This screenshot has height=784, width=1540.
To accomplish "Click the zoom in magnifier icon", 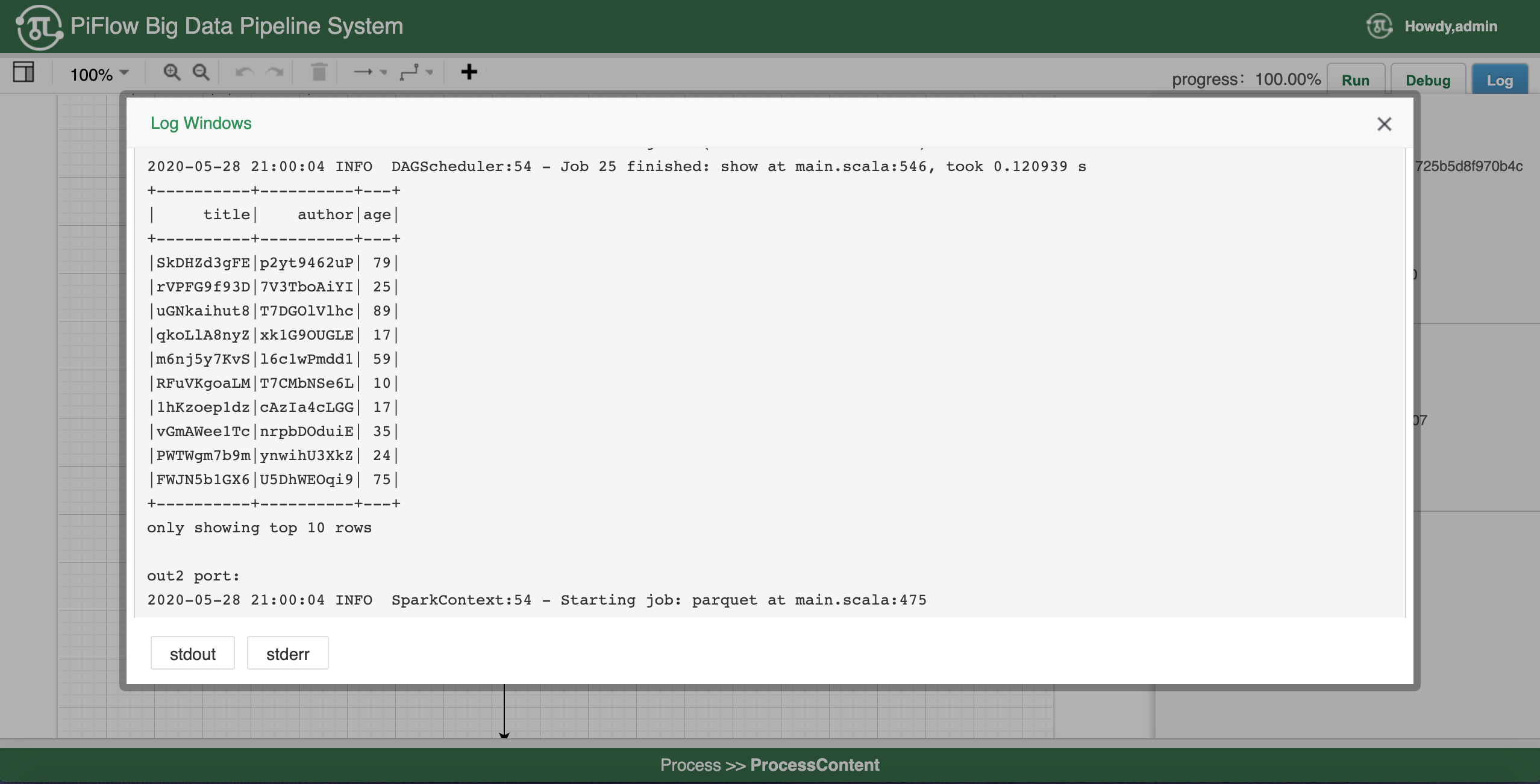I will [x=172, y=72].
